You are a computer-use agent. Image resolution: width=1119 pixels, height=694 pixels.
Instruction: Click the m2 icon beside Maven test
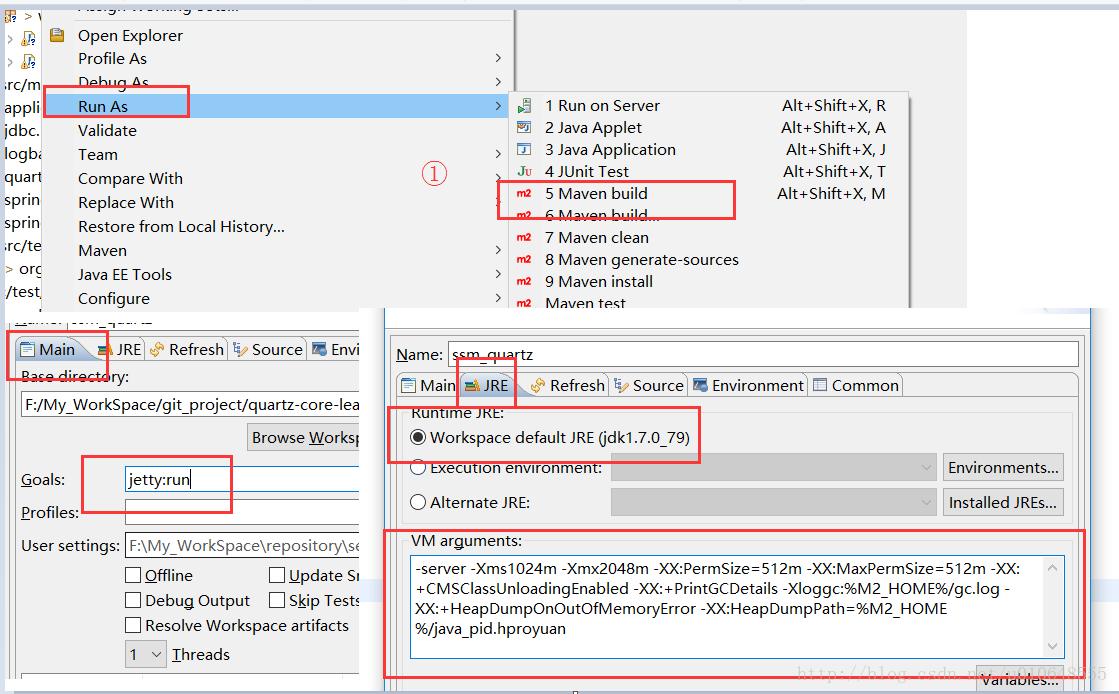tap(524, 303)
